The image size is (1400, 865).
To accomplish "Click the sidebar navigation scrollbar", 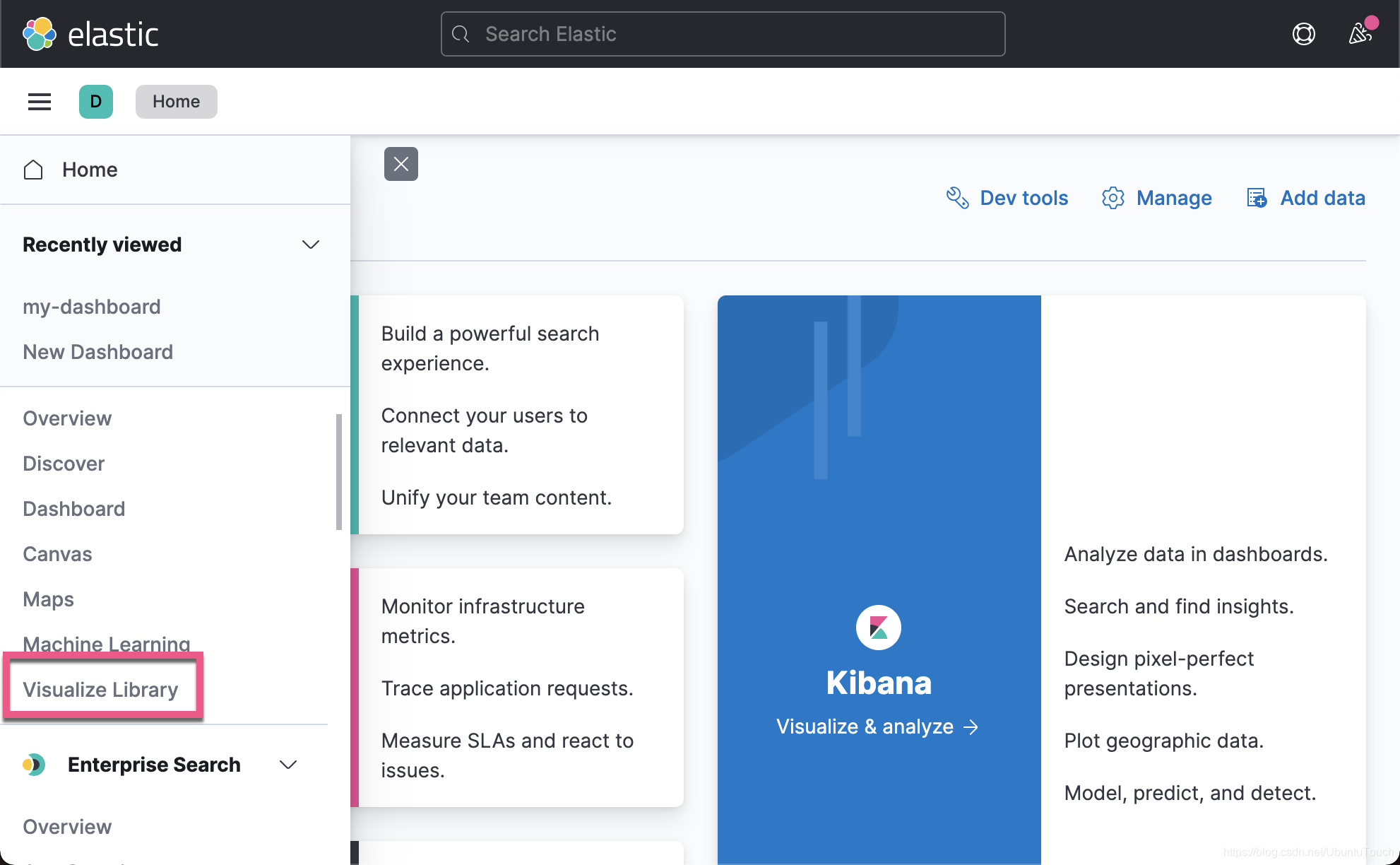I will 339,472.
